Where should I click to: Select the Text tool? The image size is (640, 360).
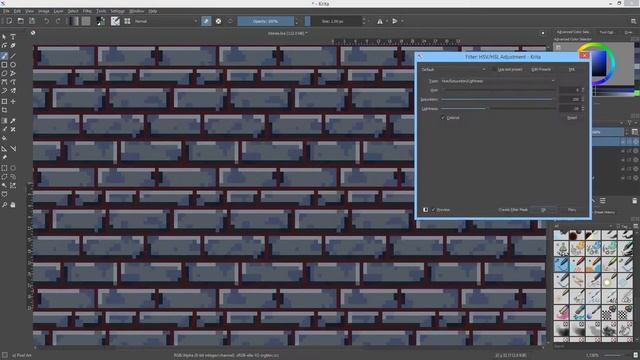pyautogui.click(x=13, y=37)
